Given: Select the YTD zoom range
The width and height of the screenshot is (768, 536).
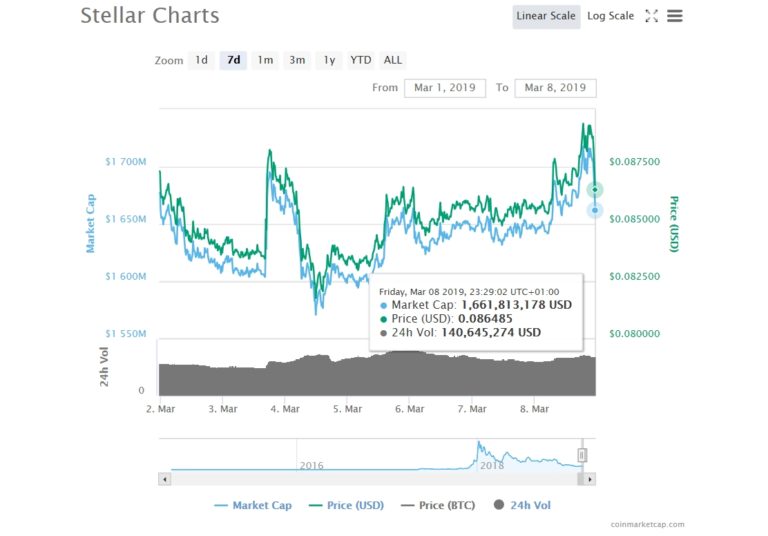Looking at the screenshot, I should (360, 60).
